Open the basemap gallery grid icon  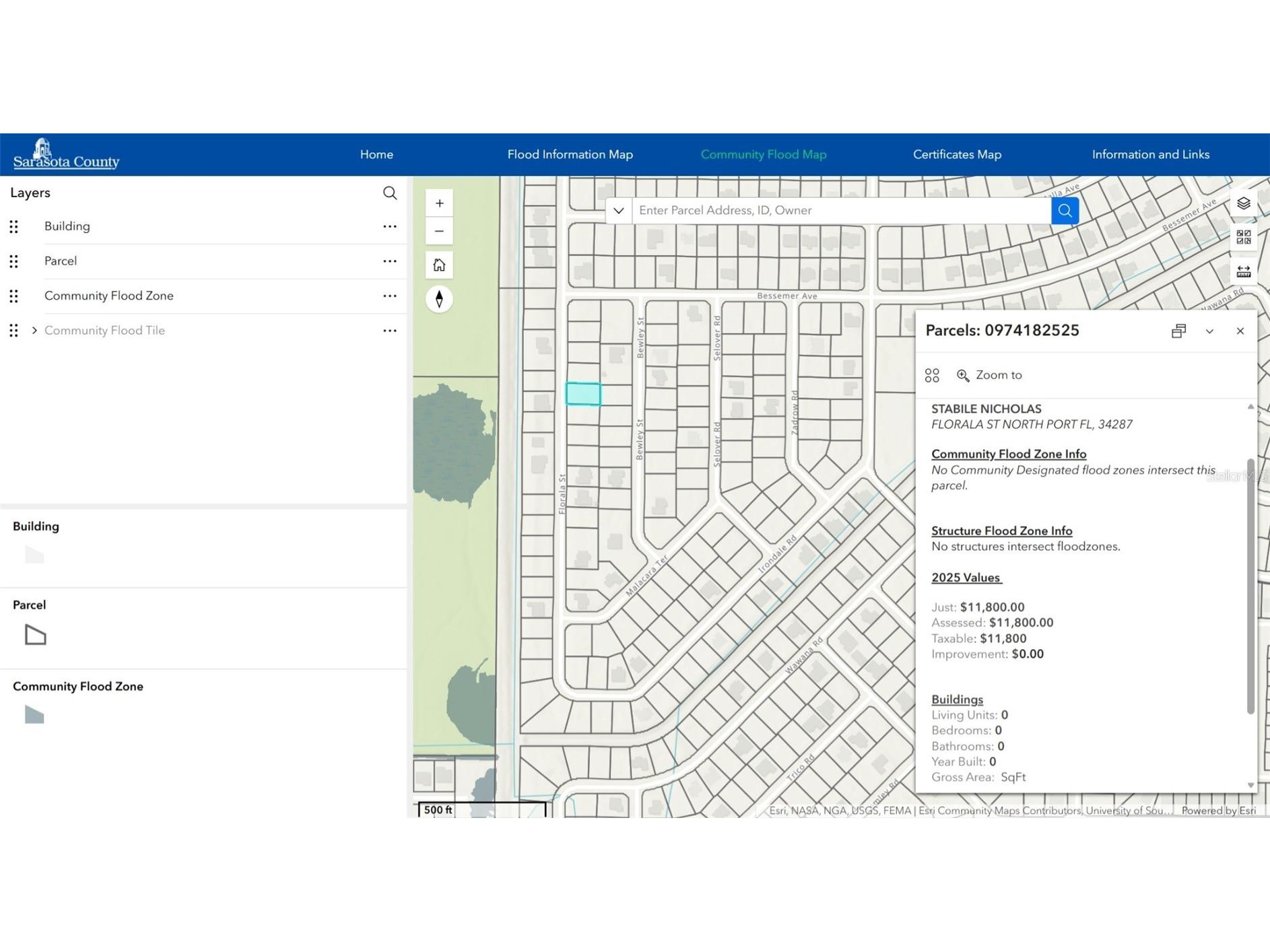coord(1243,237)
